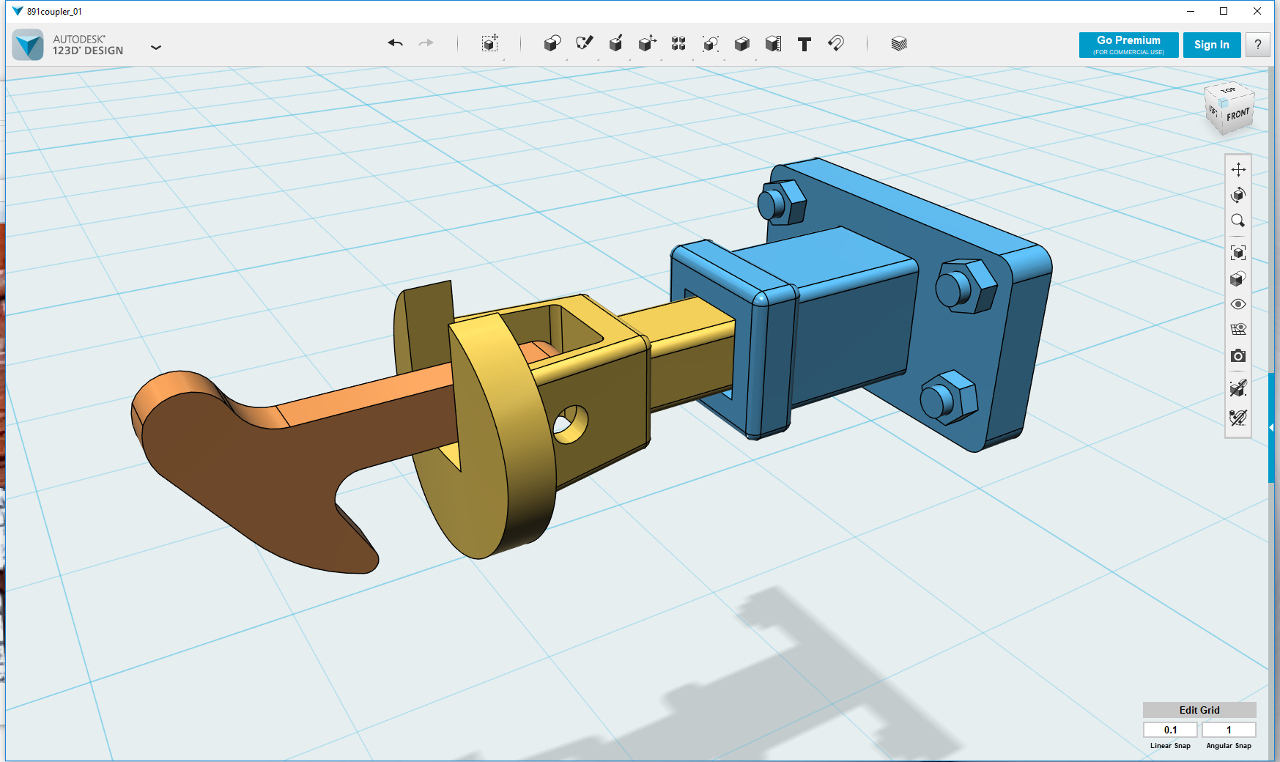Open the Pattern tool menu
Viewport: 1280px width, 762px height.
678,44
